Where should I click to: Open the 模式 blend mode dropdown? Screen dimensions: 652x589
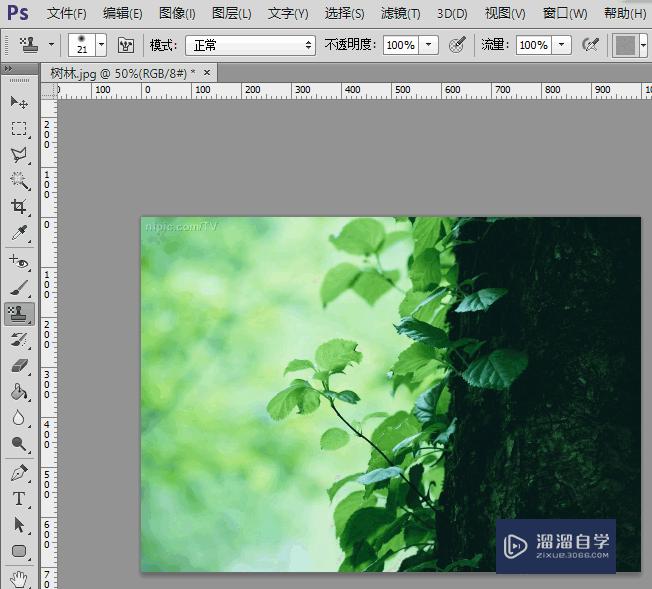pyautogui.click(x=250, y=45)
